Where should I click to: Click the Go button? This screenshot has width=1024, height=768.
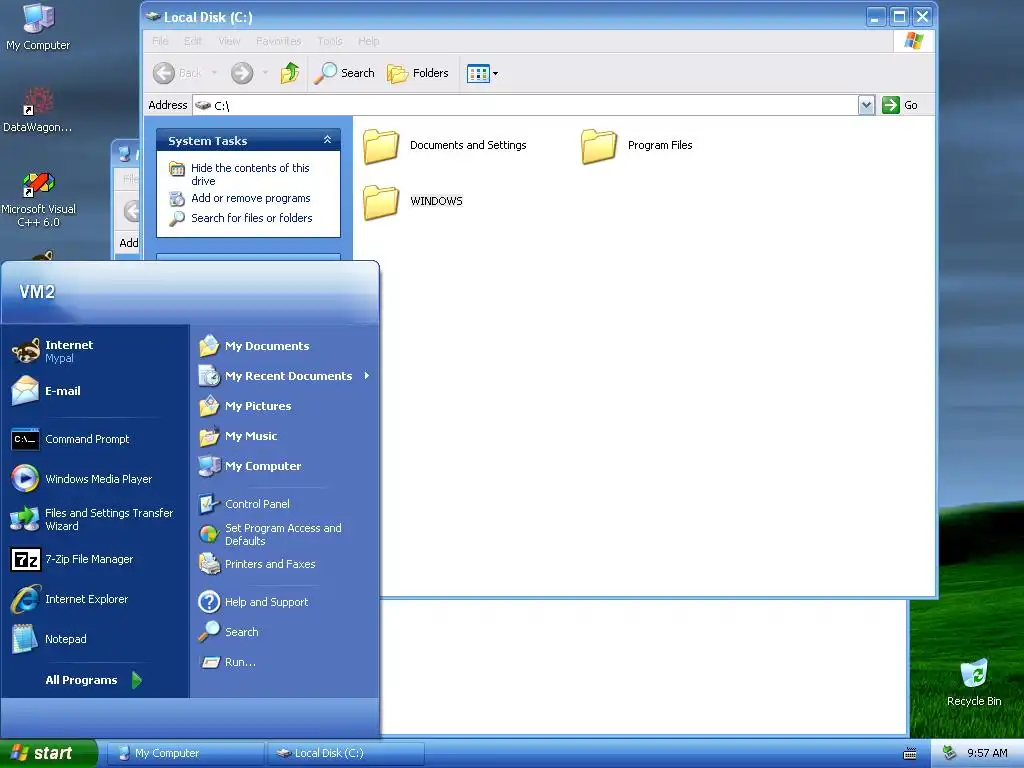[901, 105]
